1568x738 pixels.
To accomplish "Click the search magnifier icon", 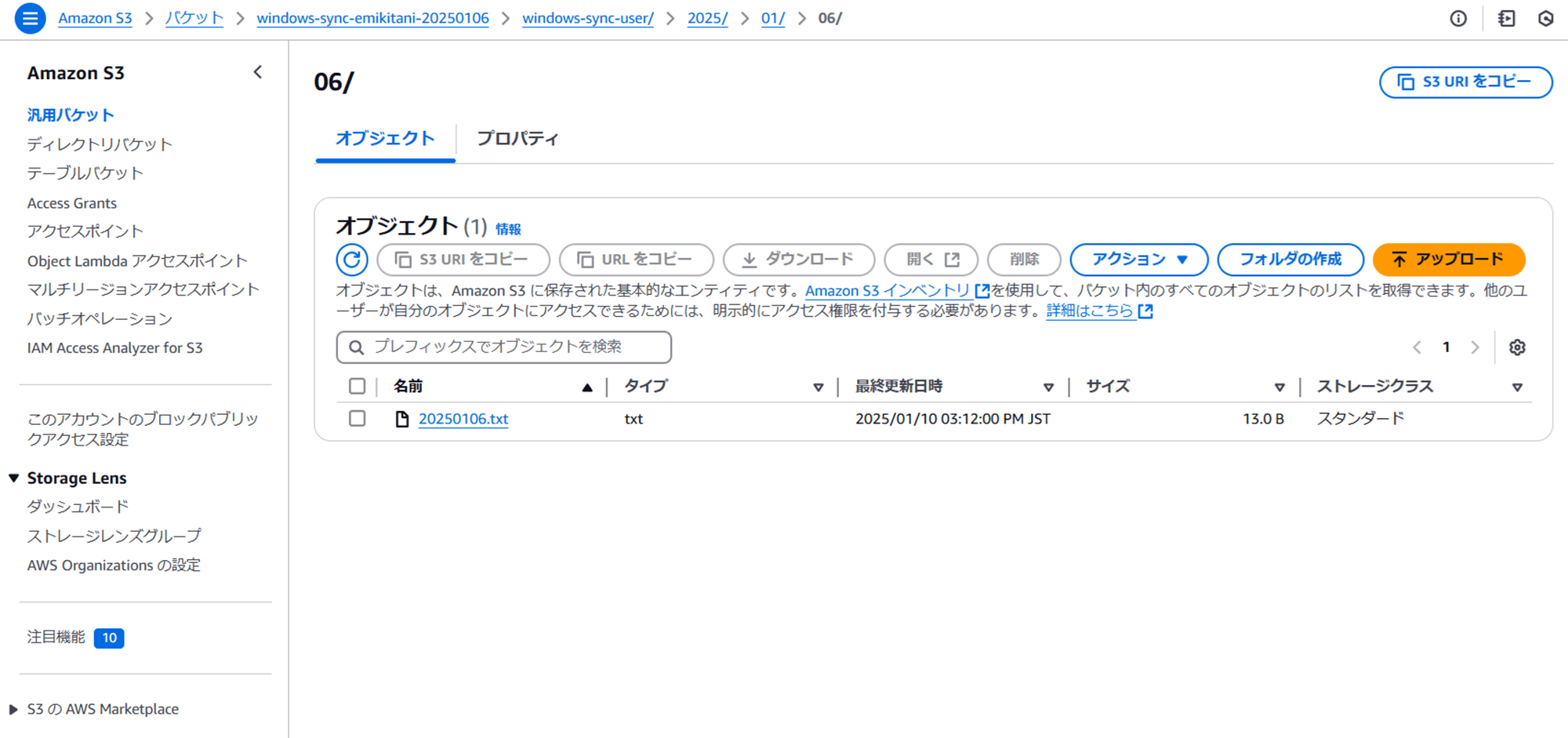I will (356, 347).
